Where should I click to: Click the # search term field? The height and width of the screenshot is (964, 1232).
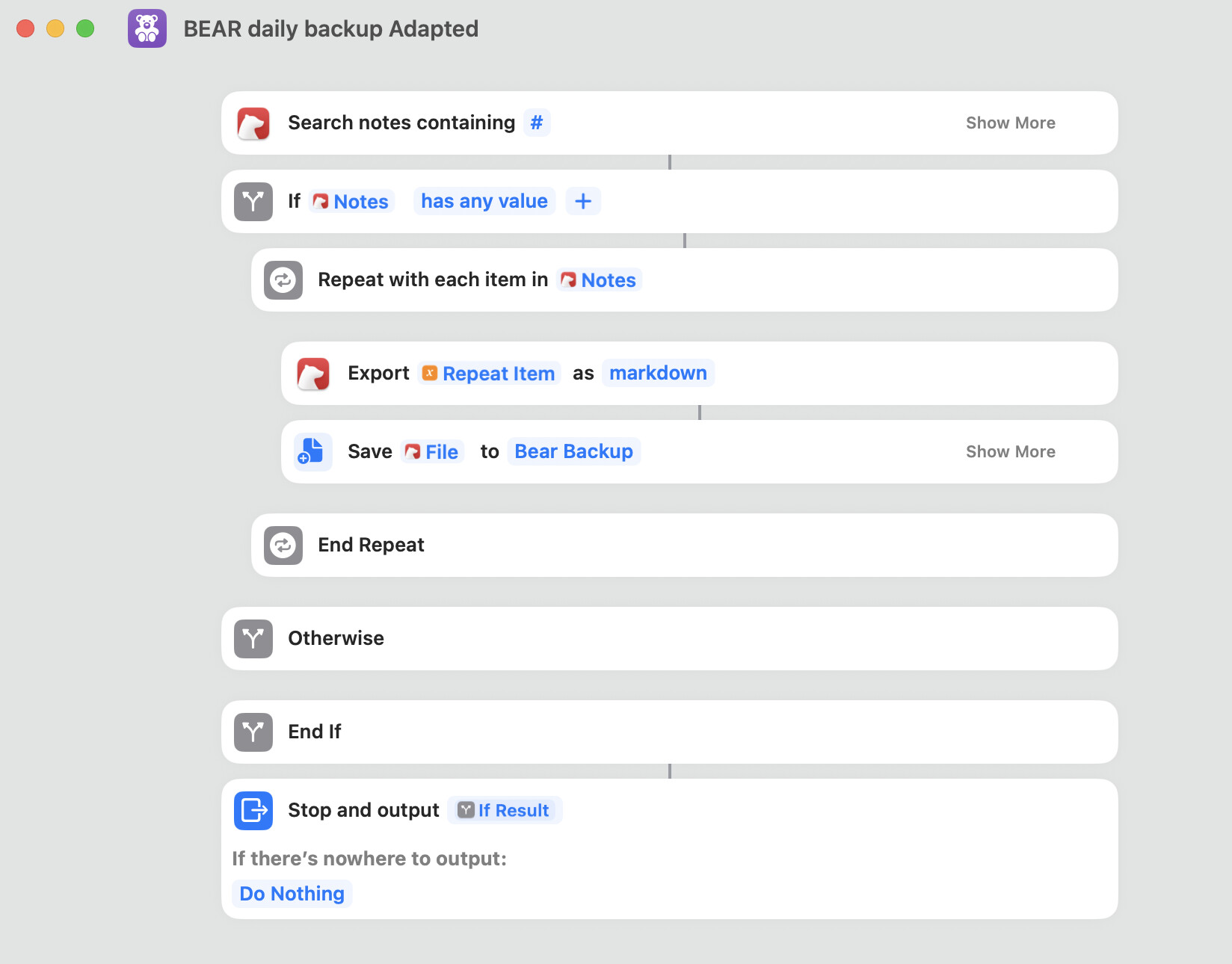(537, 123)
